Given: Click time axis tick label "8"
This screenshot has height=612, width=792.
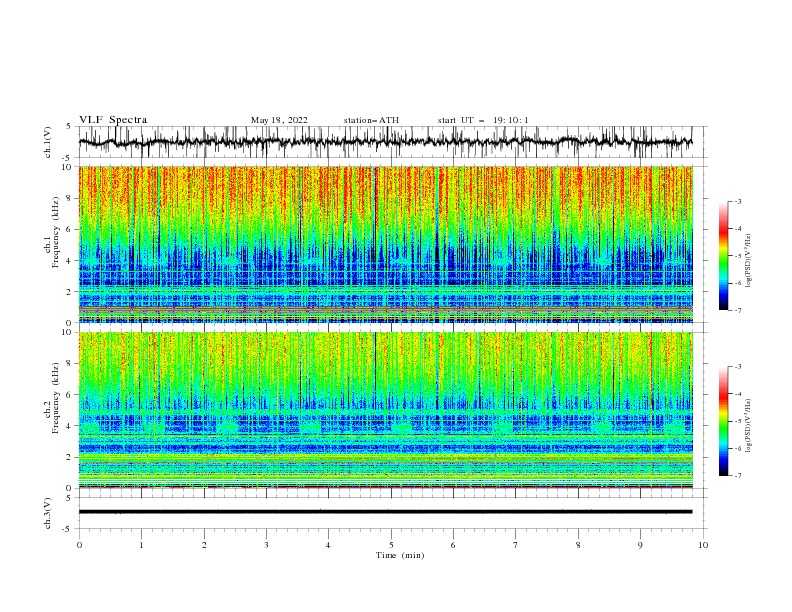Looking at the screenshot, I should coord(578,545).
